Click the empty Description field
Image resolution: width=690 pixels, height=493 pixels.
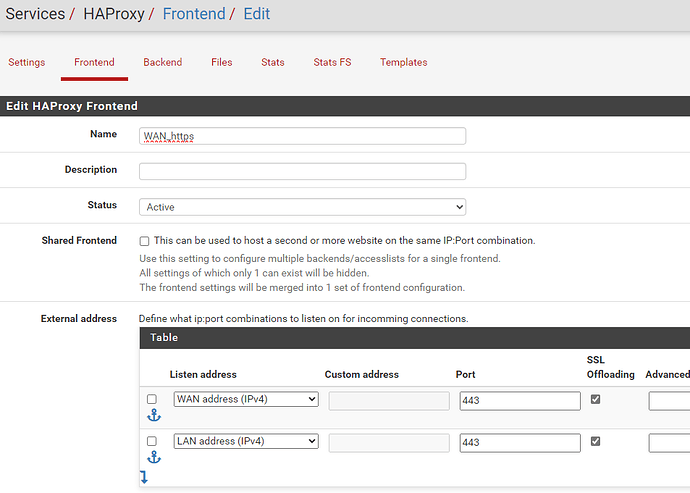[302, 171]
